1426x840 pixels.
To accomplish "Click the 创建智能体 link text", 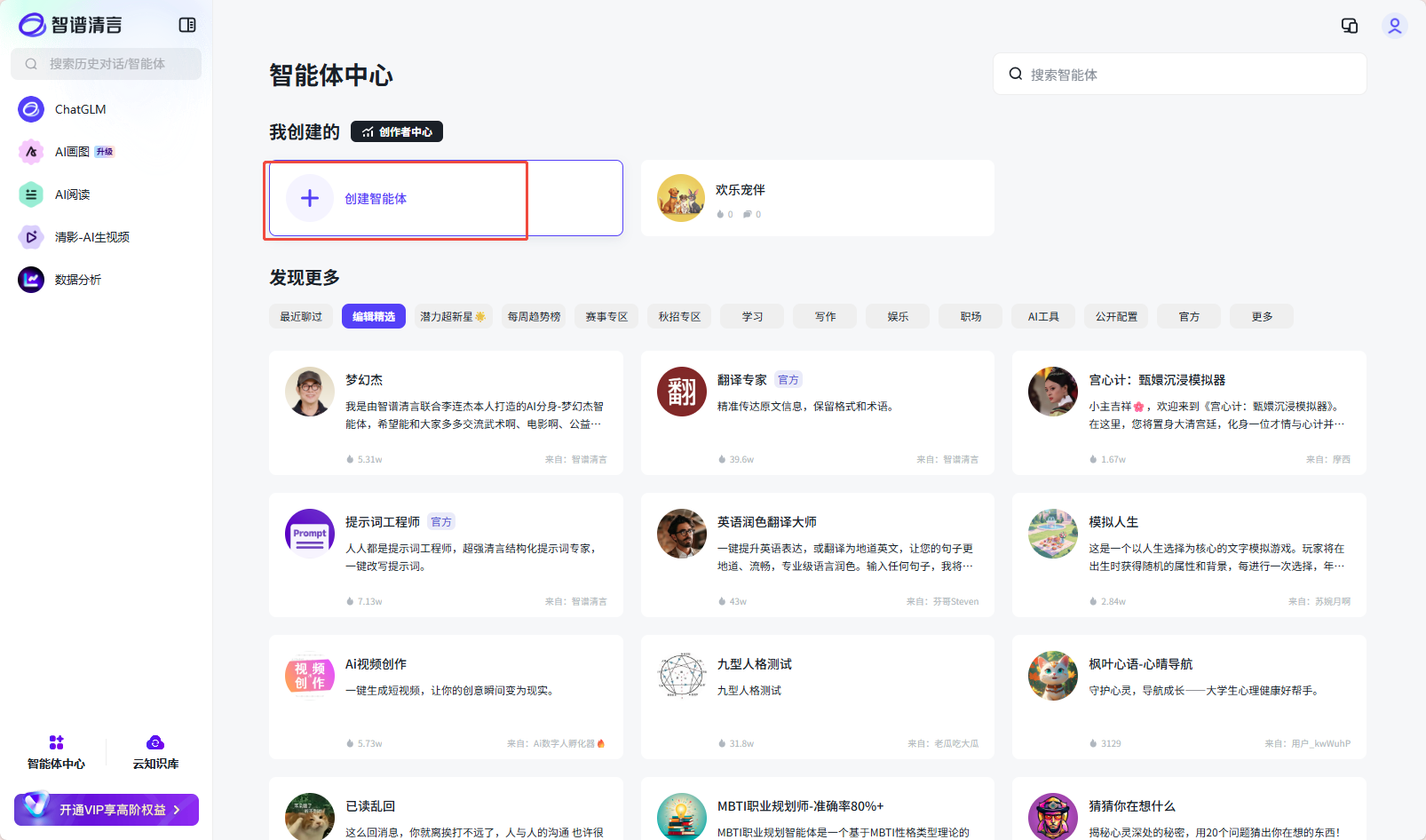I will (x=376, y=199).
